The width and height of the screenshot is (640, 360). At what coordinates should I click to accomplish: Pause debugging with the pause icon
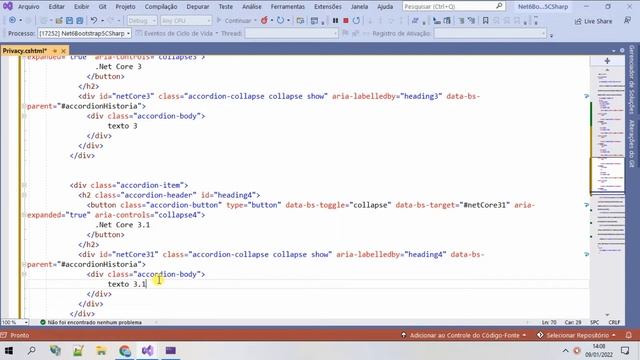pos(335,20)
